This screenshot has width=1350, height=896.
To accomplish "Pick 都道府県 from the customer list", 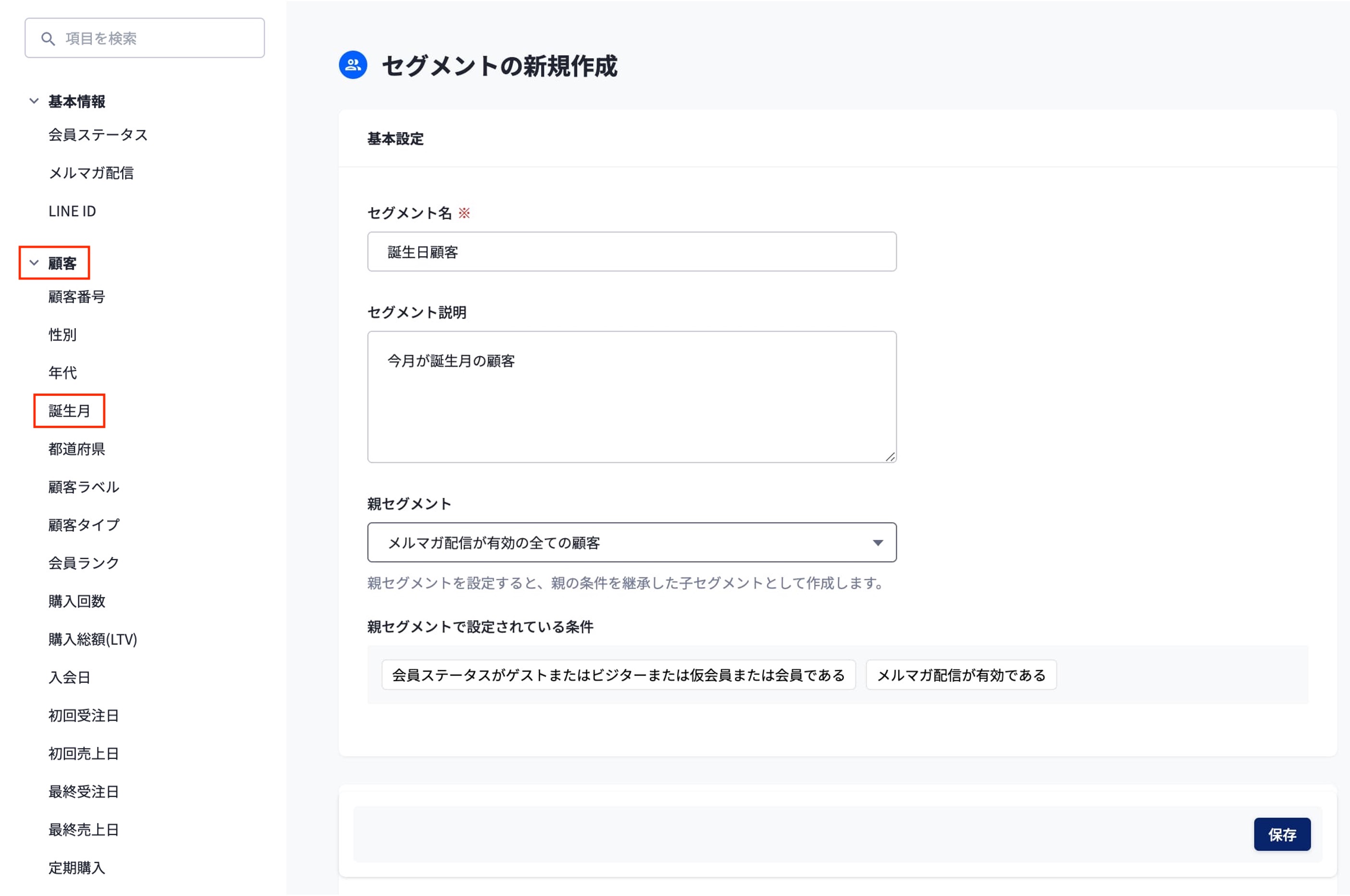I will [76, 449].
